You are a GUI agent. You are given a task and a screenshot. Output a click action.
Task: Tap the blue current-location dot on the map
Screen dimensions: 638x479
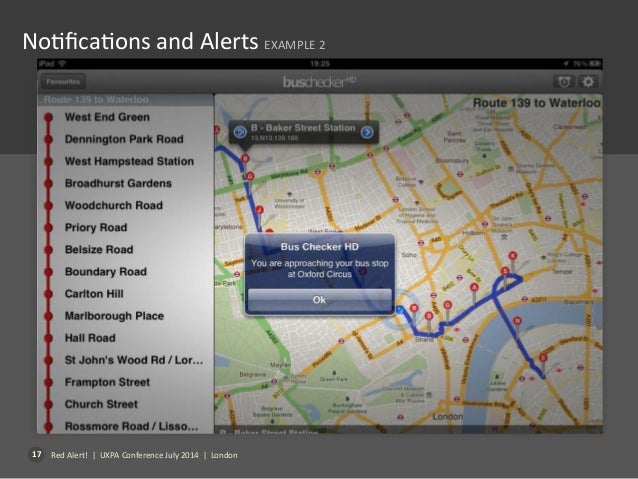coord(400,310)
